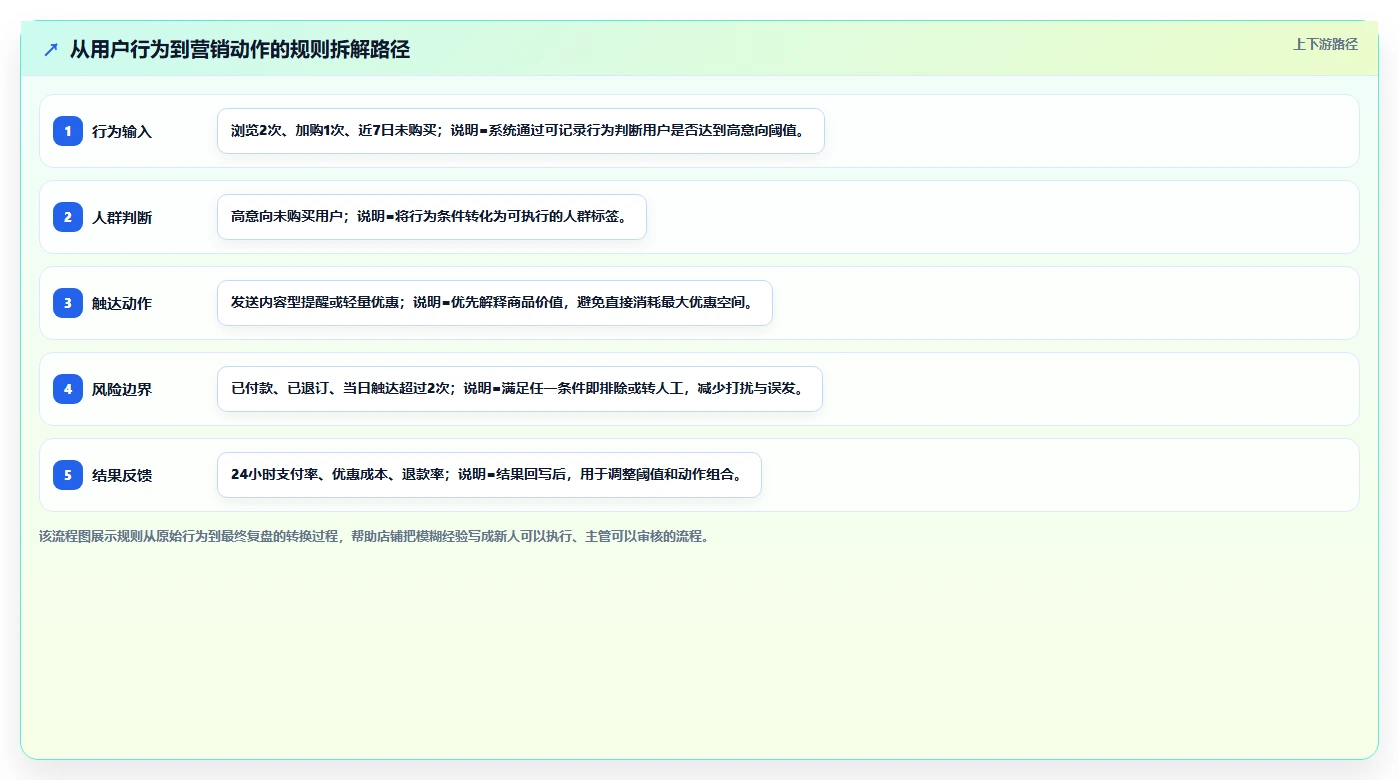This screenshot has height=780, width=1399.
Task: Click the 上下游路径 label in the header
Action: (x=1325, y=44)
